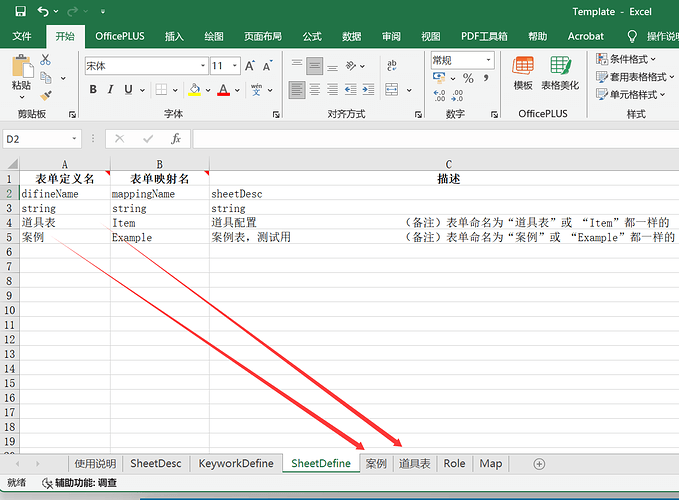Open 辅助功能: 调查 accessibility status
679x500 pixels.
(79, 483)
